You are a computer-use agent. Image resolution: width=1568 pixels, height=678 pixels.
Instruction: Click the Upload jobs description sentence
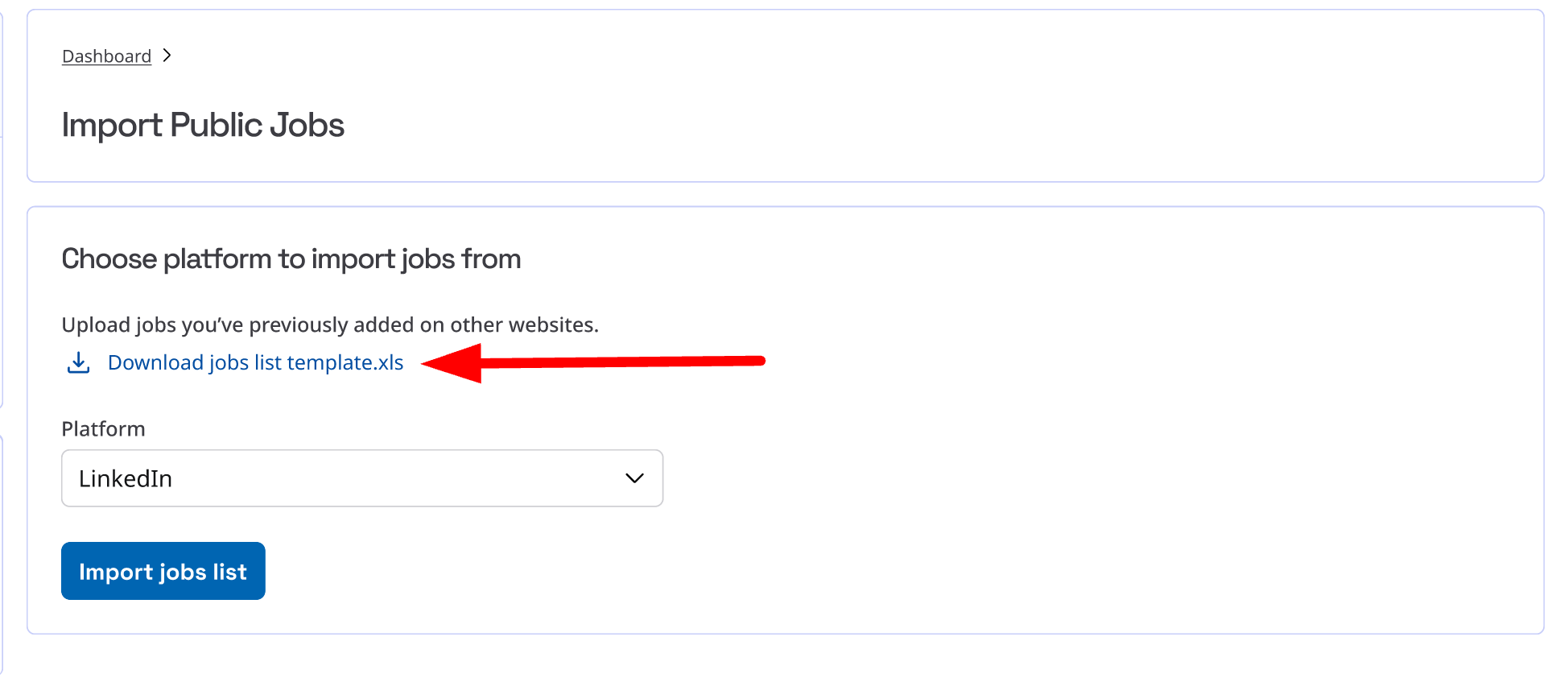(330, 325)
